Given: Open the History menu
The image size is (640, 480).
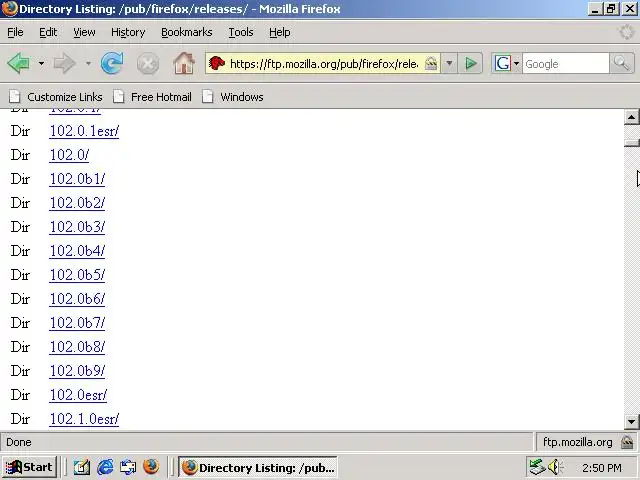Looking at the screenshot, I should tap(128, 32).
